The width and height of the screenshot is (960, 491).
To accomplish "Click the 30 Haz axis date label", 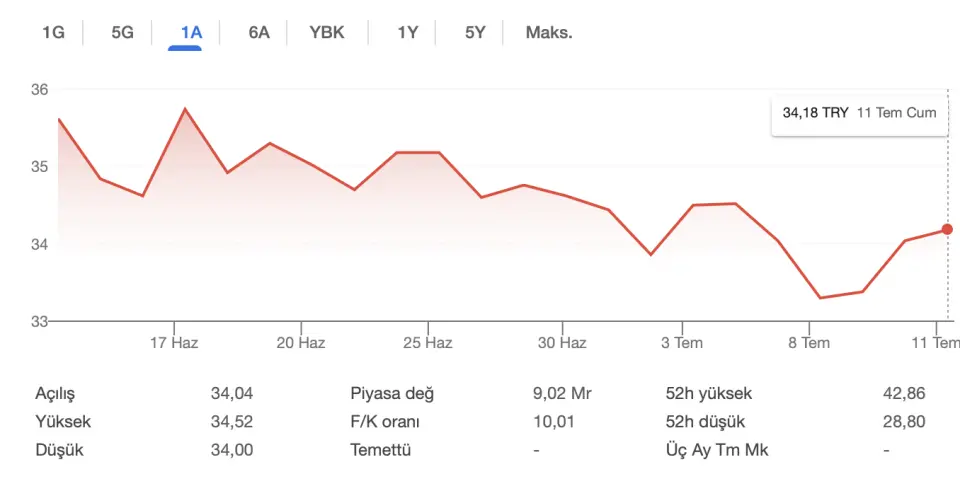I will click(x=562, y=343).
